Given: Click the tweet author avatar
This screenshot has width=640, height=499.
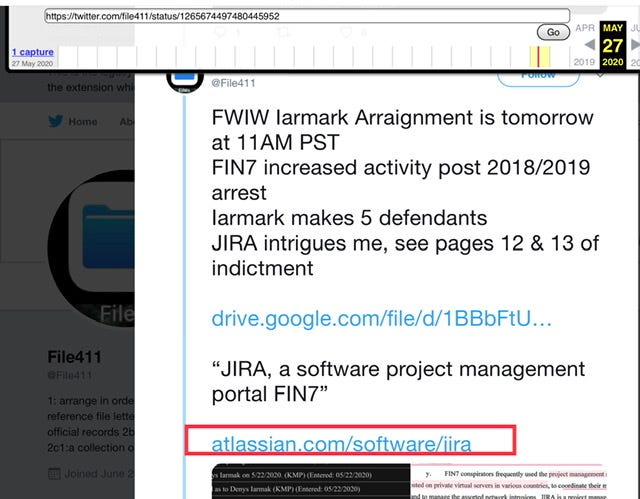Looking at the screenshot, I should [185, 81].
